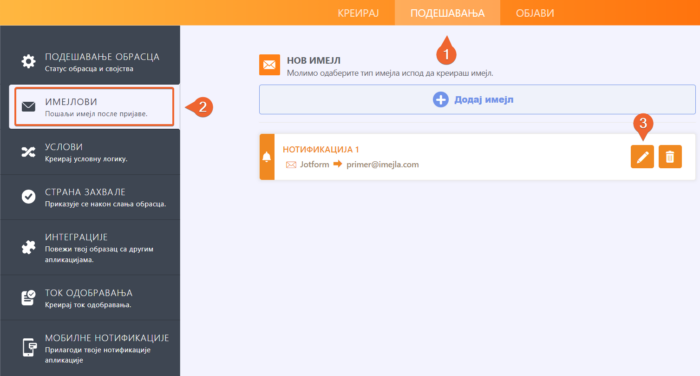This screenshot has width=700, height=376.
Task: Open Услови in the sidebar
Action: tap(90, 152)
